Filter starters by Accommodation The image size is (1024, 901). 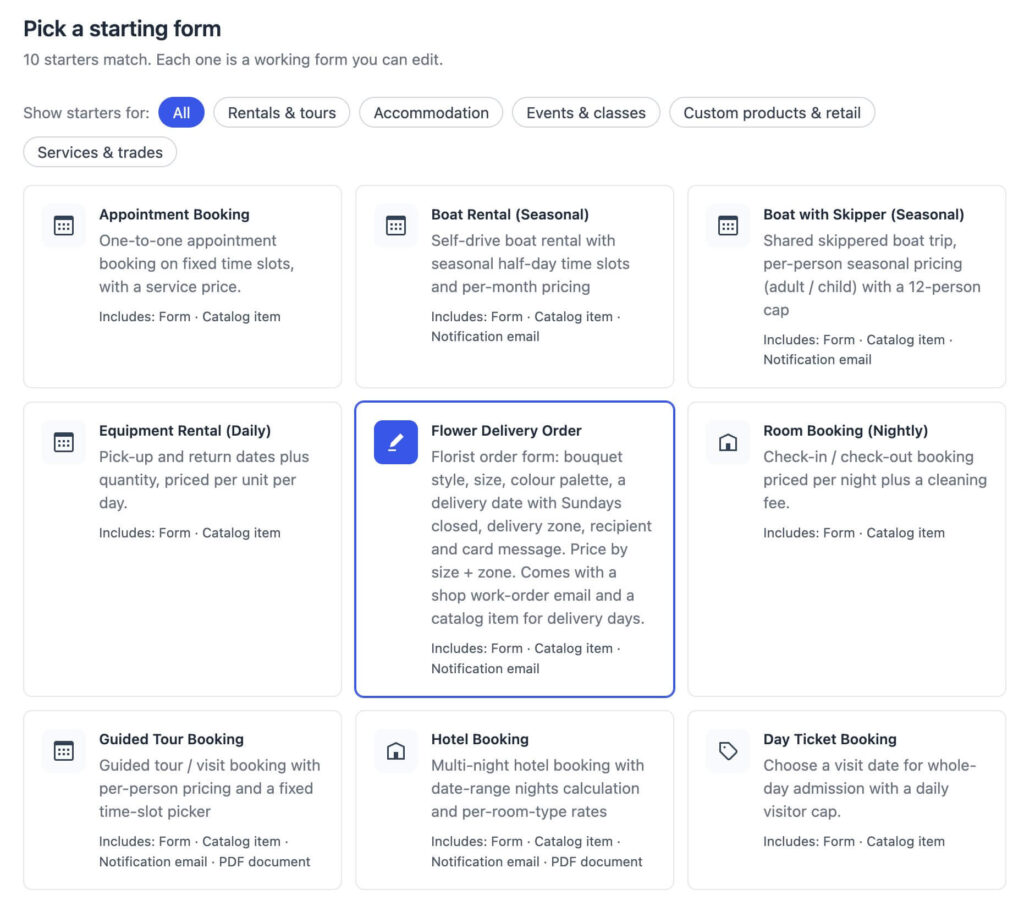point(431,112)
